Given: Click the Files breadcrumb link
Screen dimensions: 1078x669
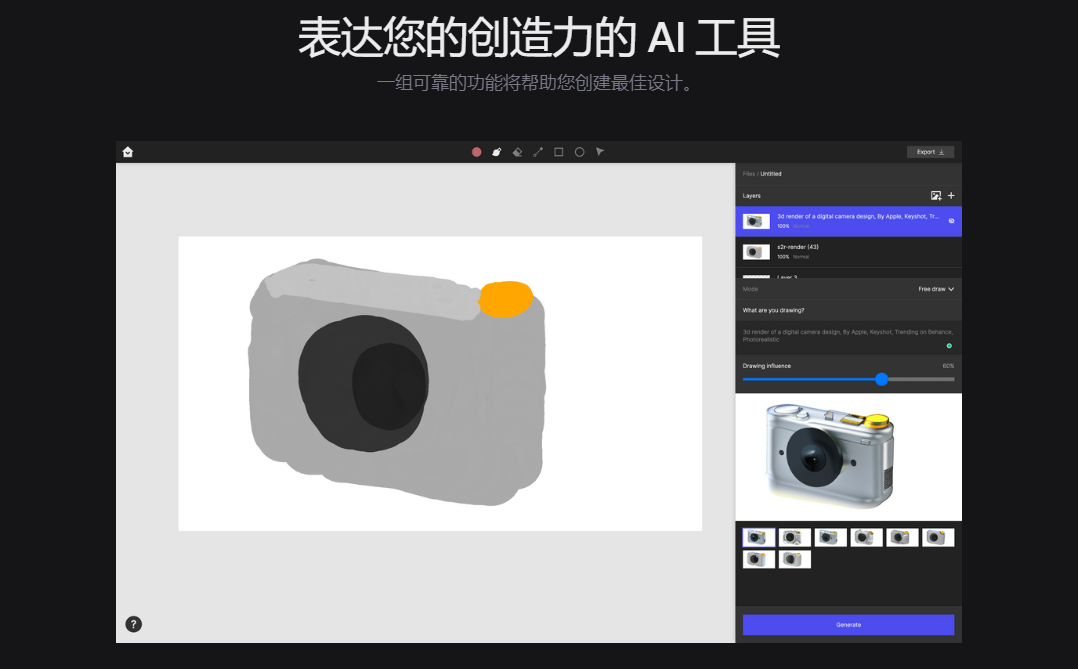Looking at the screenshot, I should point(748,174).
